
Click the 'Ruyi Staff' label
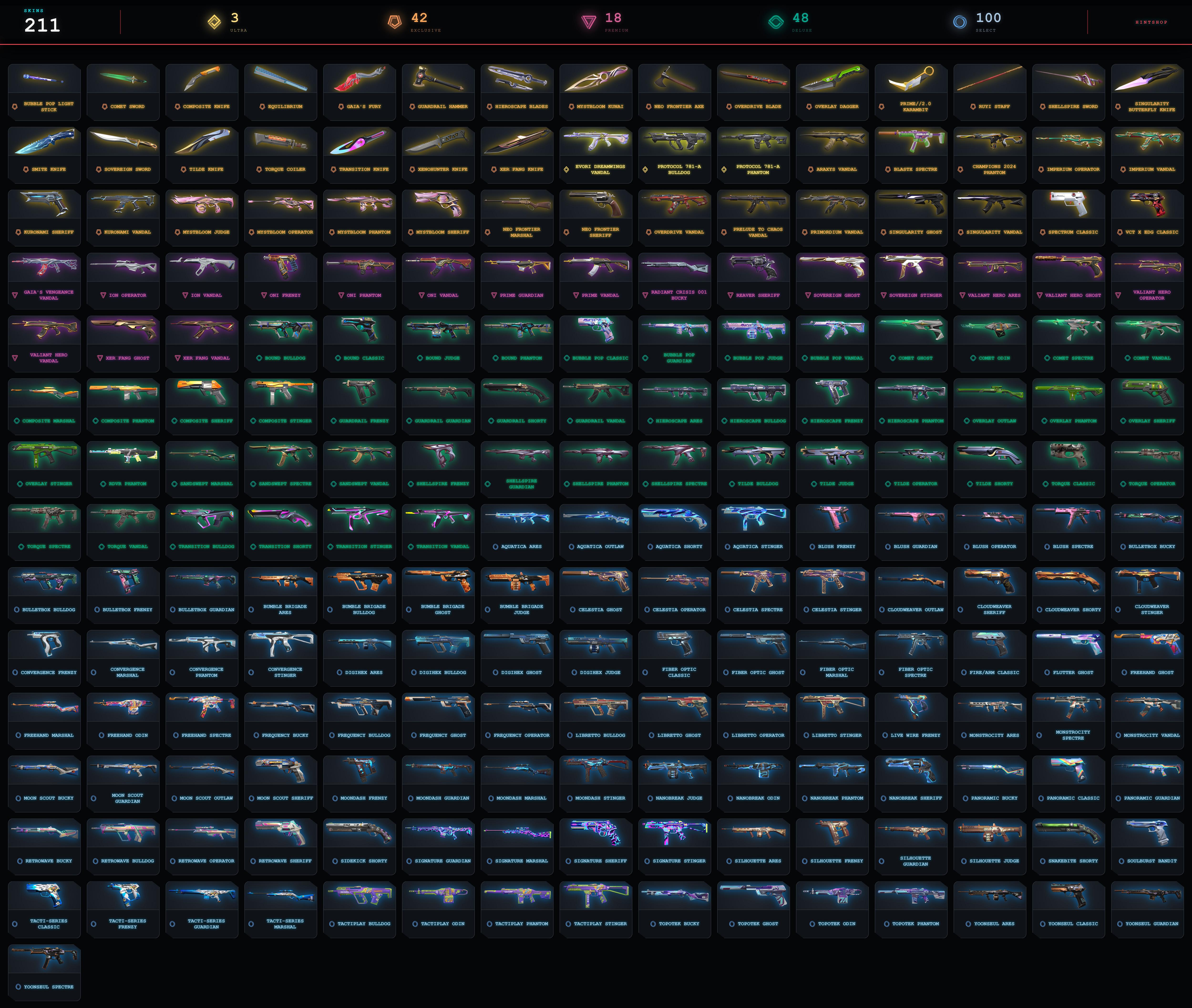click(994, 106)
